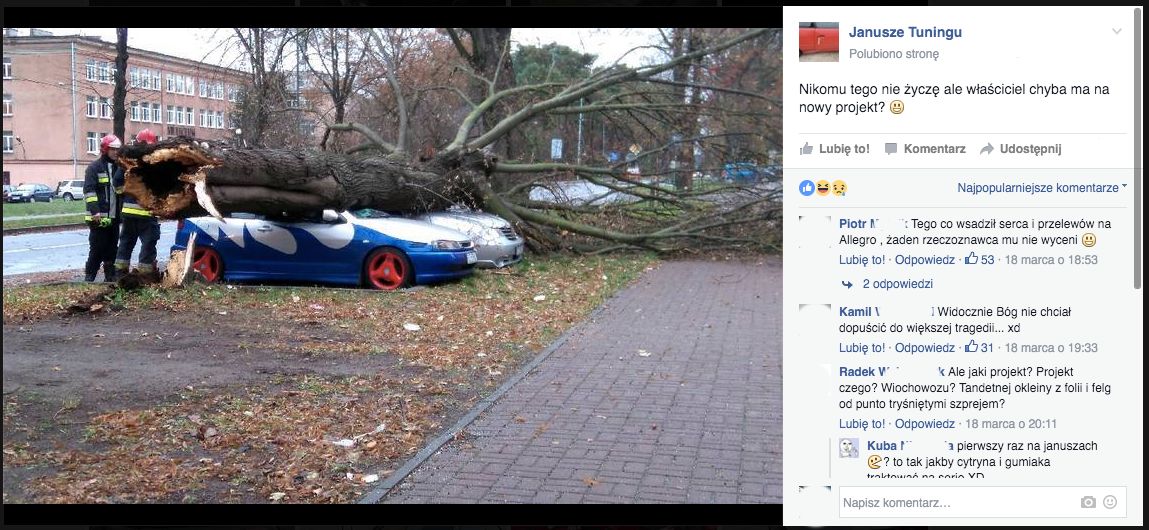Open the emoji picker in the comment box
1149x530 pixels.
click(1110, 502)
